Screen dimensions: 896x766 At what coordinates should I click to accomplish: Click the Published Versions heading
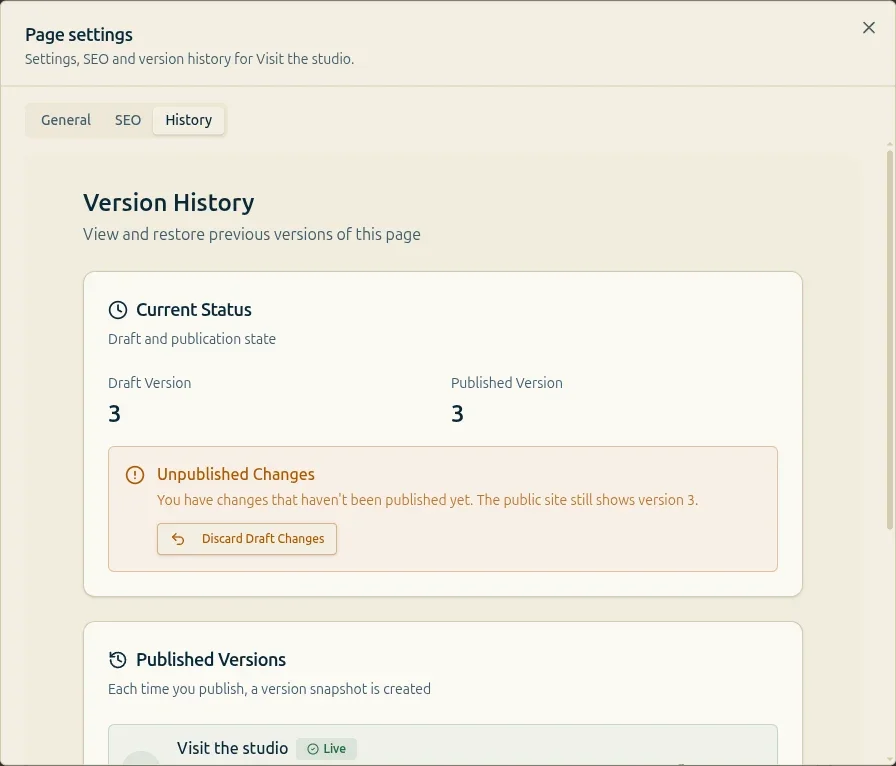tap(211, 660)
